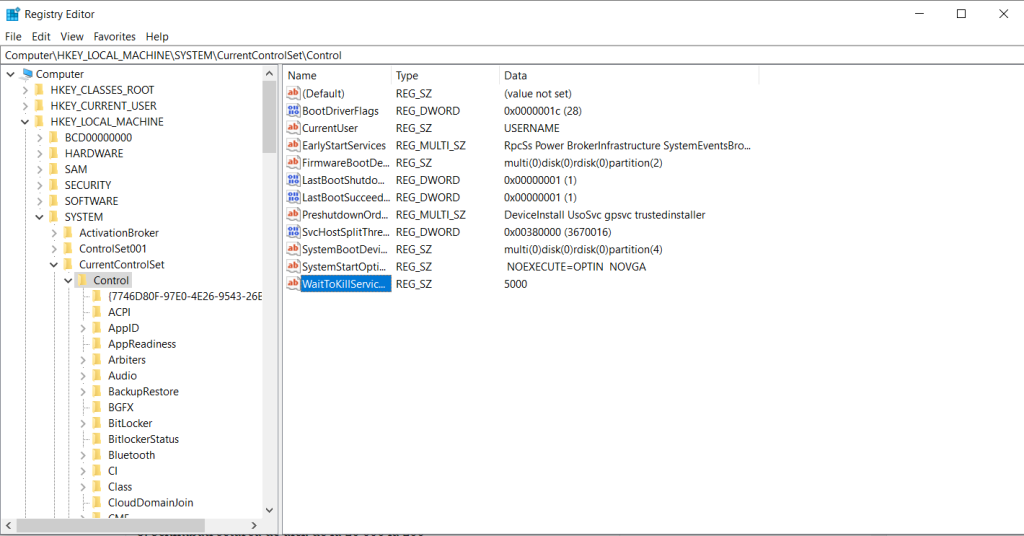The image size is (1024, 536).
Task: Select the Bluetooth folder icon
Action: pos(97,455)
